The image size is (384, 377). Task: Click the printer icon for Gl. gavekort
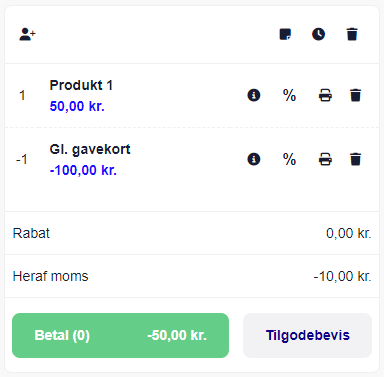click(325, 159)
